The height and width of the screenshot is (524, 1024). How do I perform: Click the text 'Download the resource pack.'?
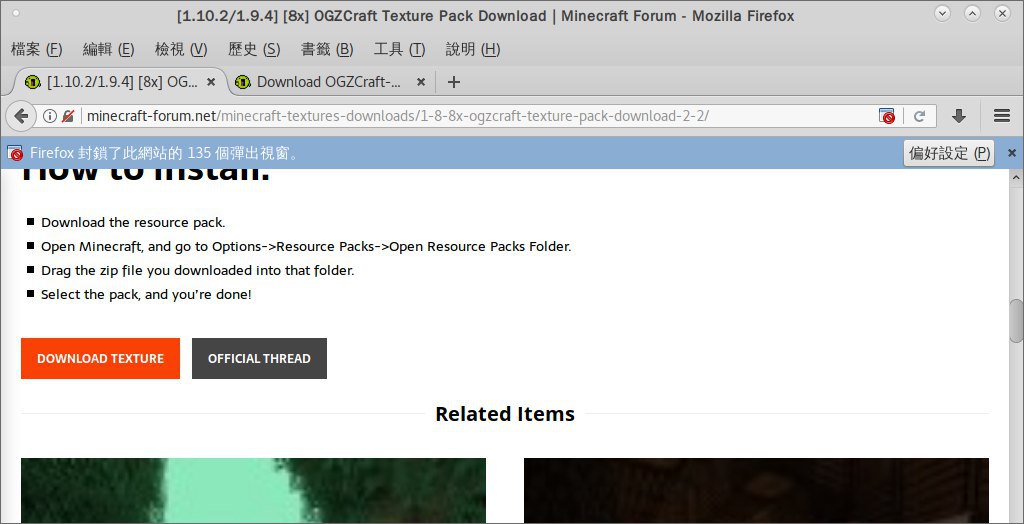tap(133, 222)
